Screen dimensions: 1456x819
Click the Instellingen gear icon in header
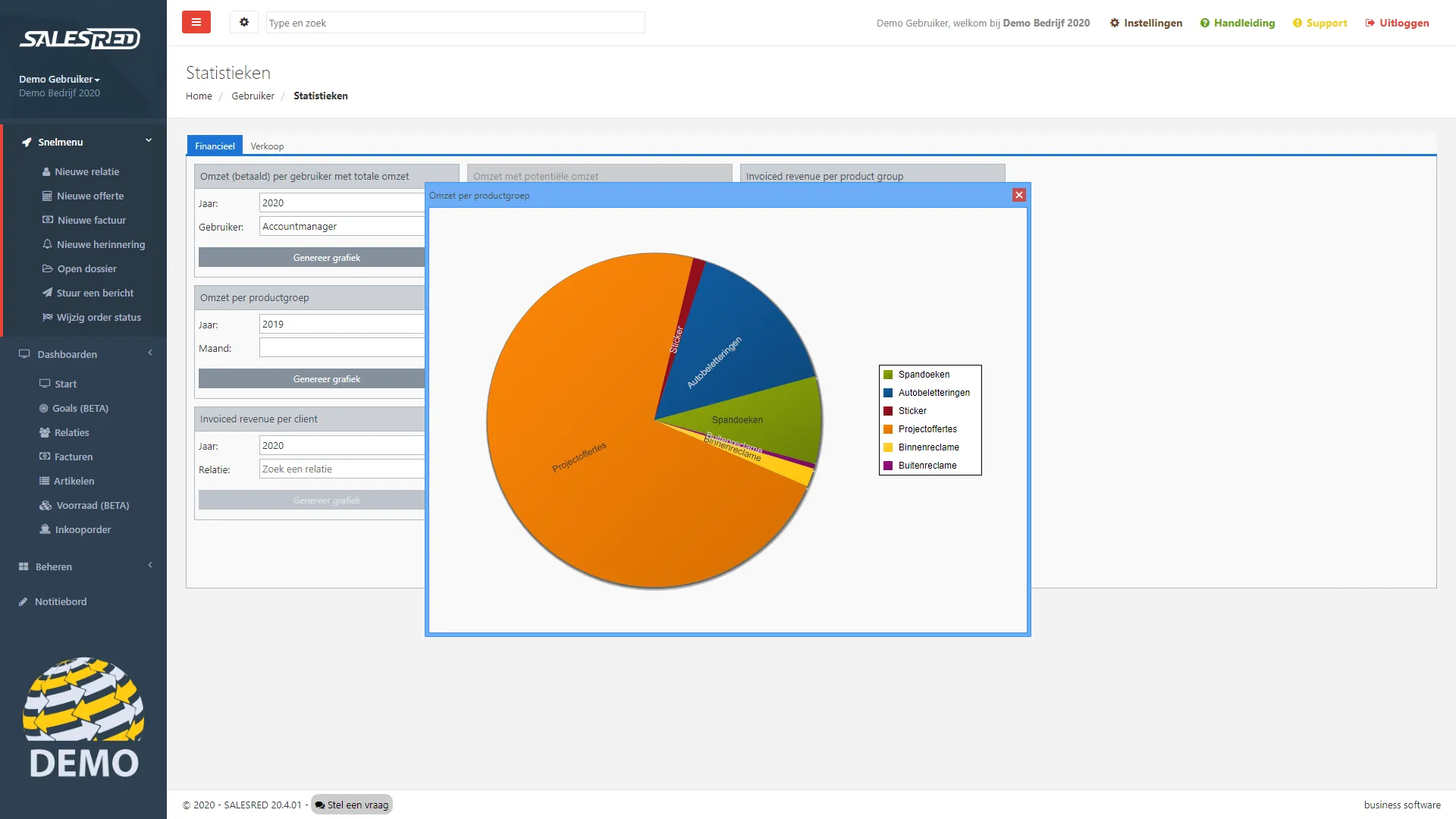(x=1115, y=23)
